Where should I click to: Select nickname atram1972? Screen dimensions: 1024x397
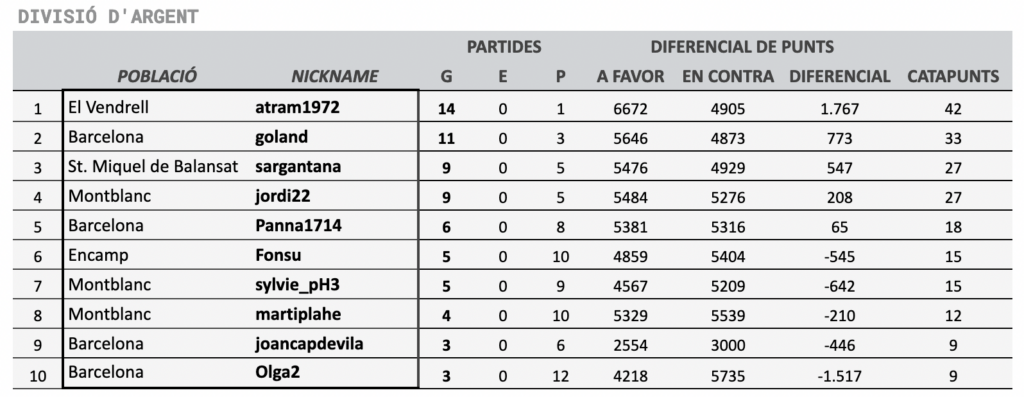[x=297, y=108]
